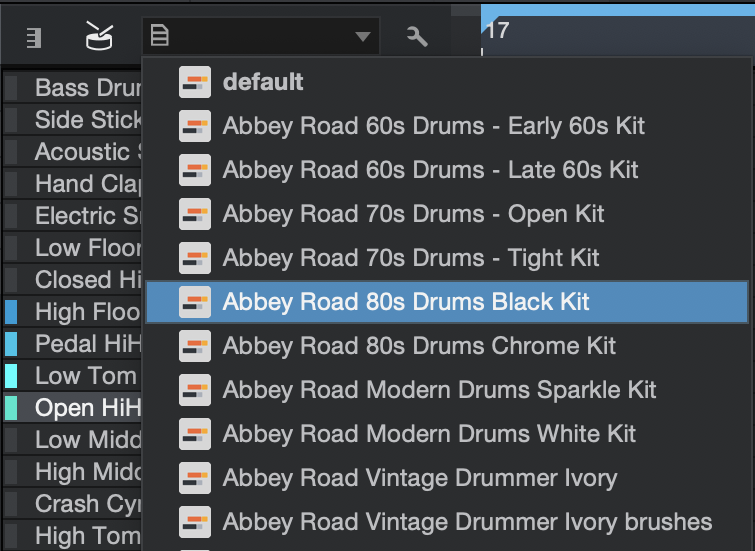
Task: Click the light blue swatch of Pedal HiHat
Action: click(x=11, y=344)
